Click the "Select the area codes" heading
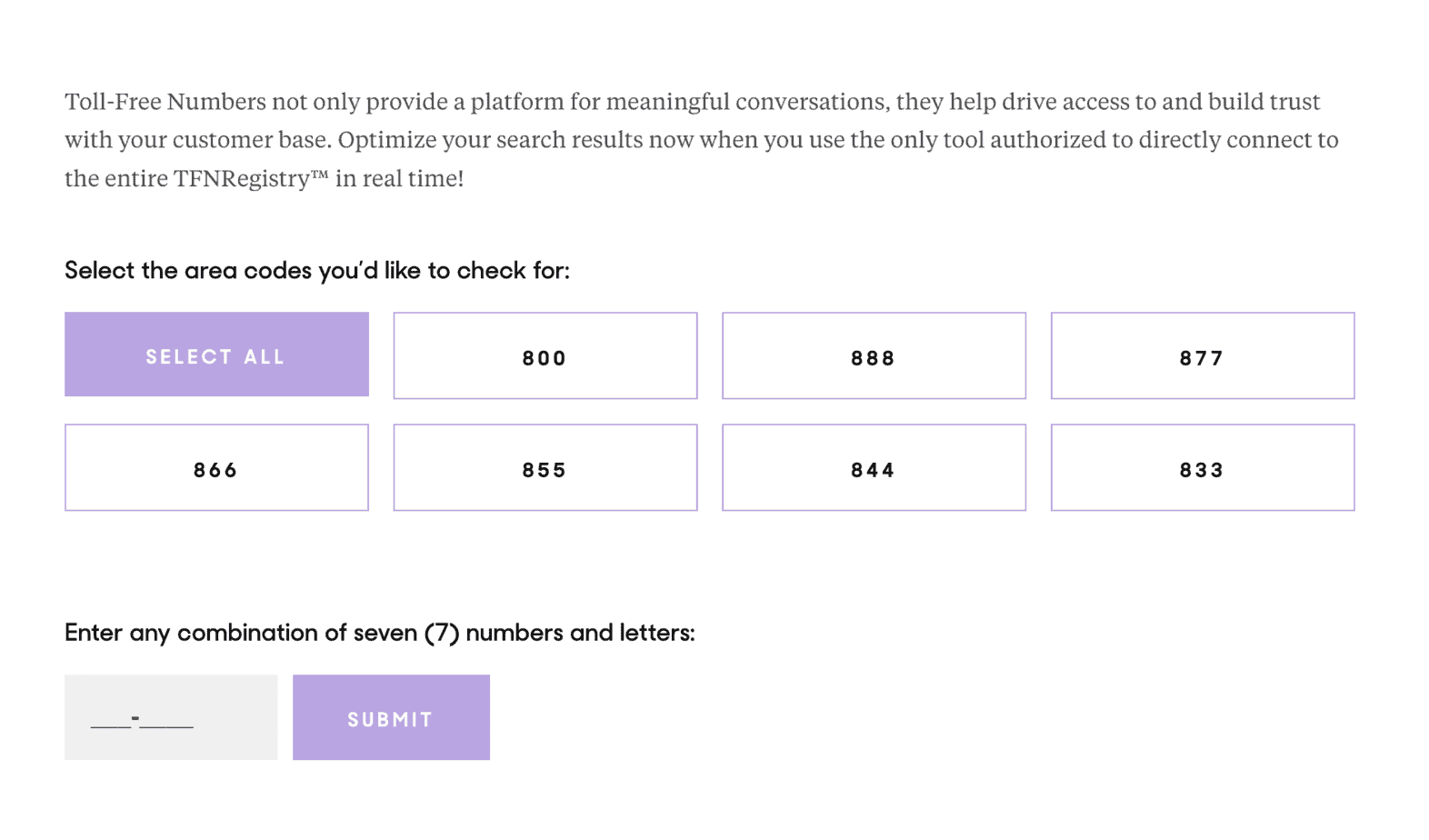The image size is (1429, 840). click(316, 271)
